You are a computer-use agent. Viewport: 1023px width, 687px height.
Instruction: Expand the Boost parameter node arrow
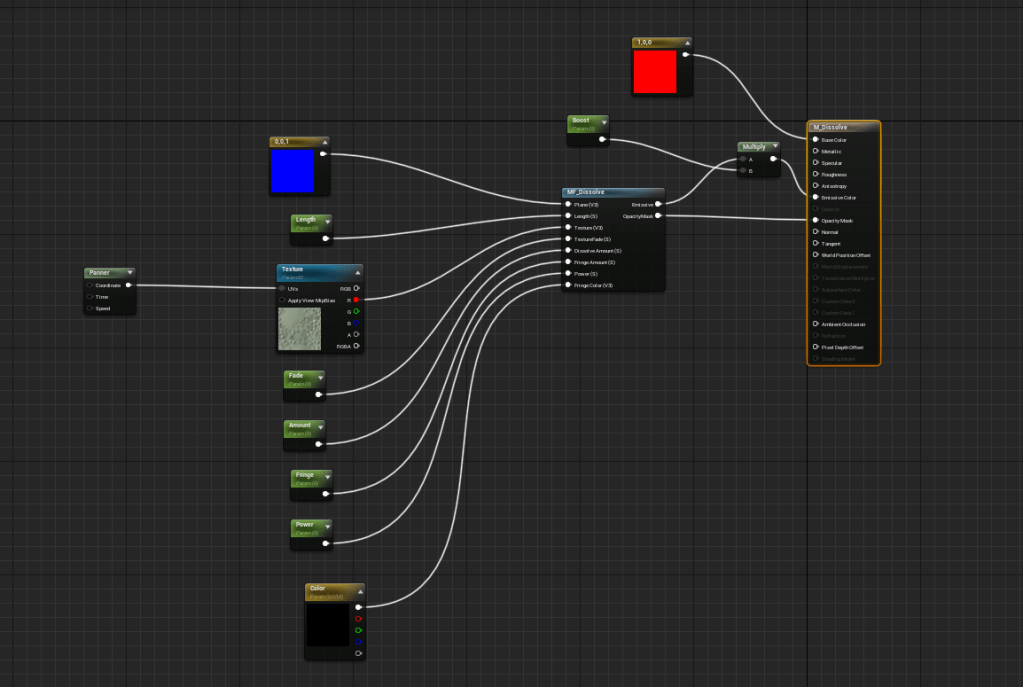pos(605,121)
